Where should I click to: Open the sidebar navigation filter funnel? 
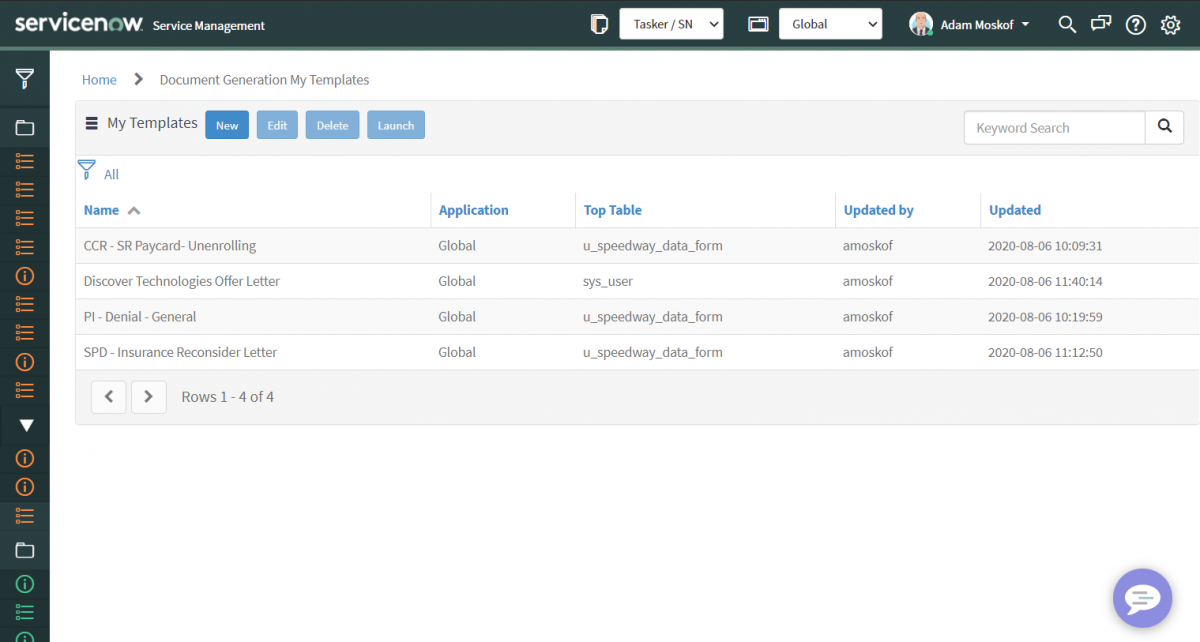[x=25, y=78]
